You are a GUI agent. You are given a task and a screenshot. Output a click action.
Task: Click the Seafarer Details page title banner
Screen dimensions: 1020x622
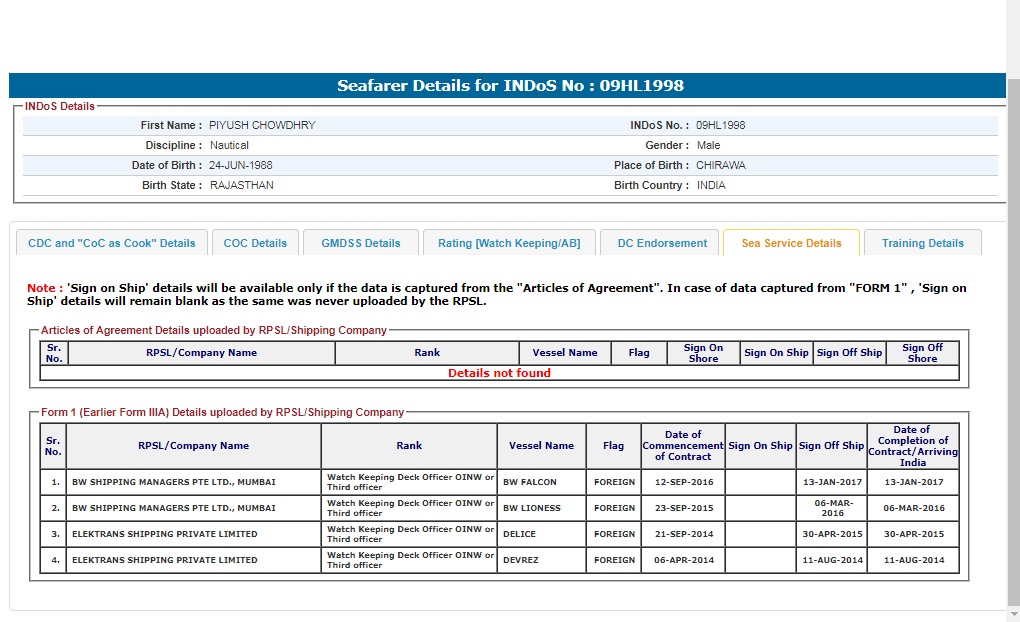pos(510,86)
